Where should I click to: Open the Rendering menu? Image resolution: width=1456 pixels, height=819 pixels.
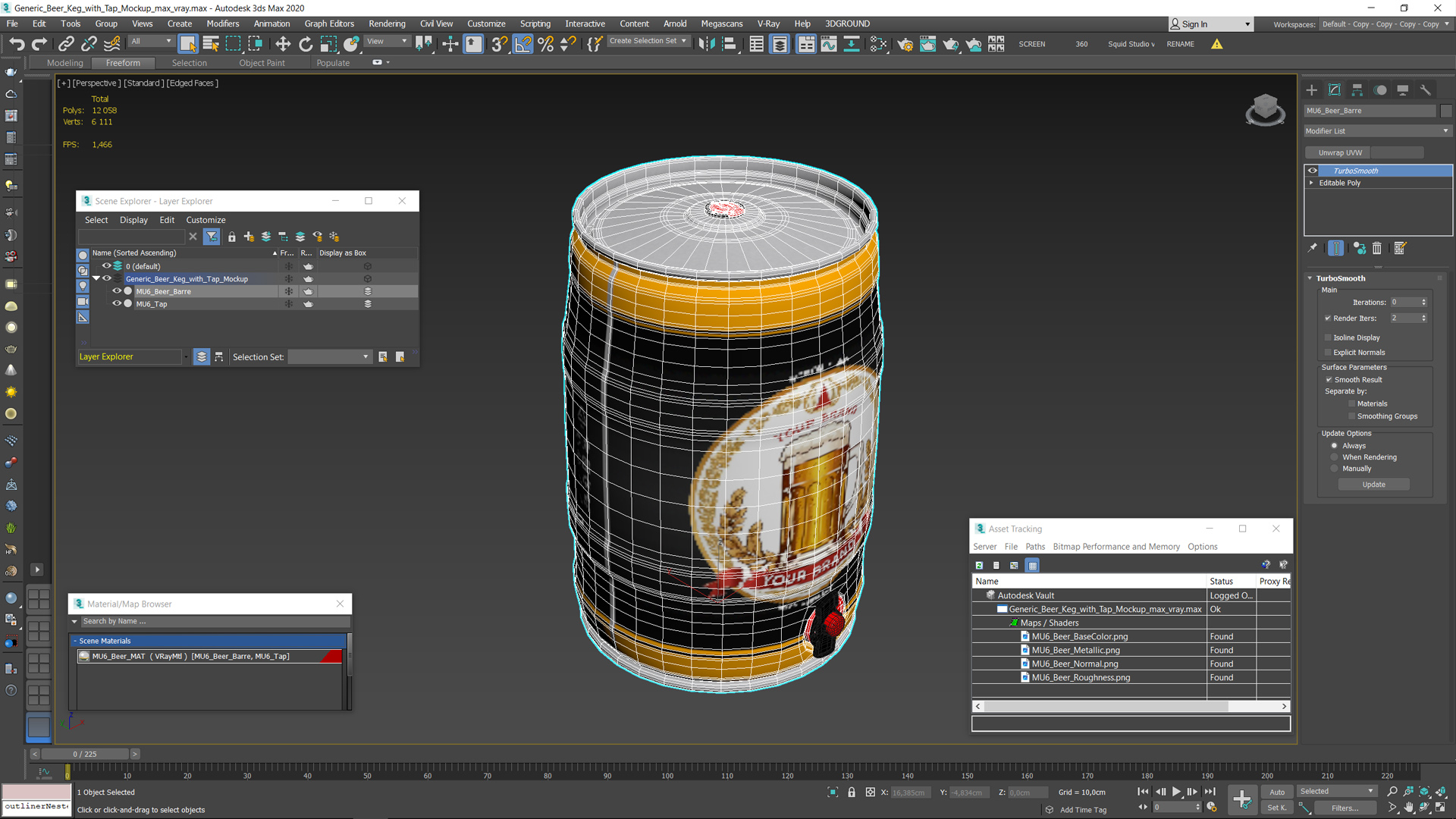(x=387, y=24)
